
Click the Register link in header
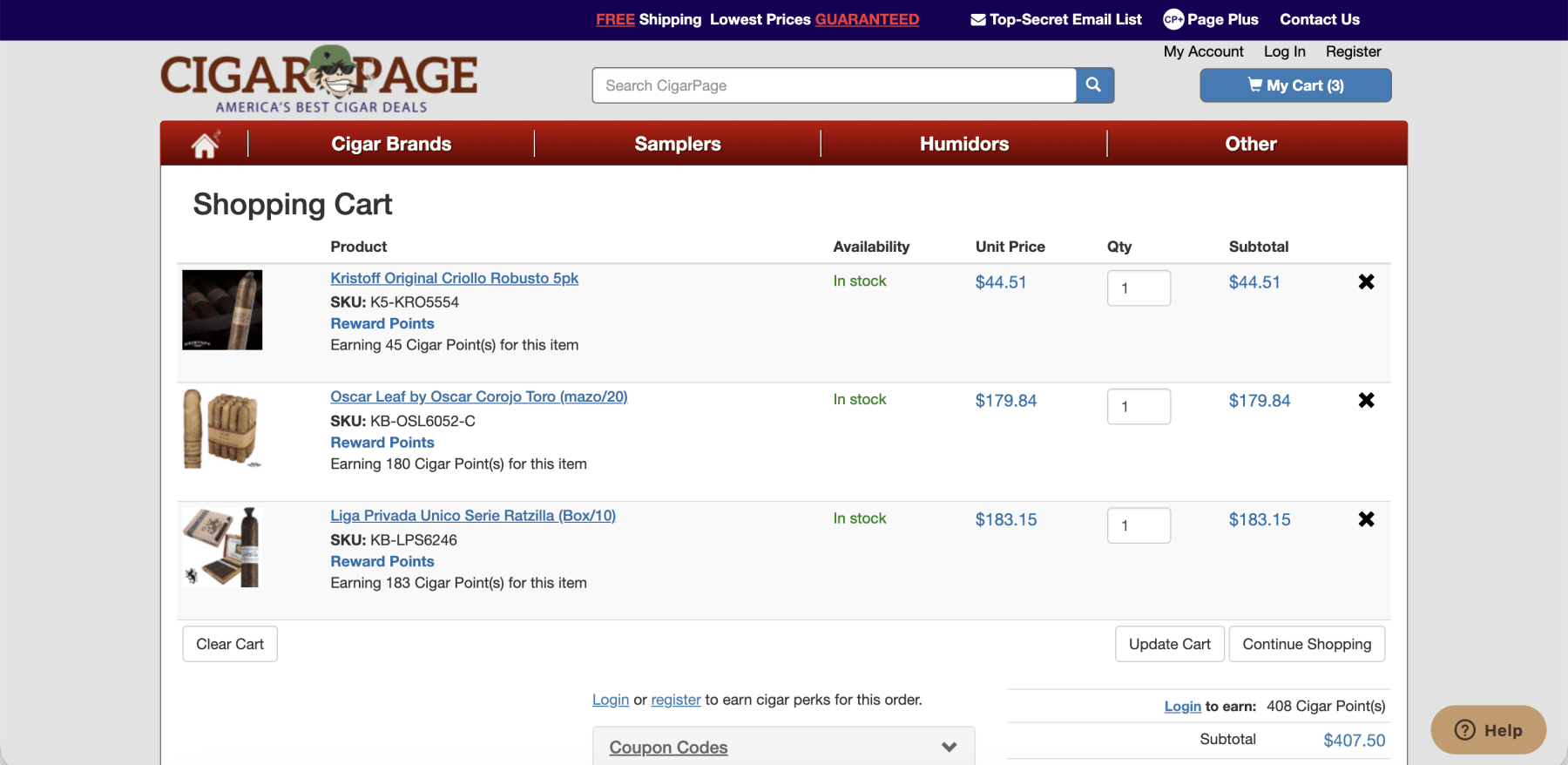1354,51
